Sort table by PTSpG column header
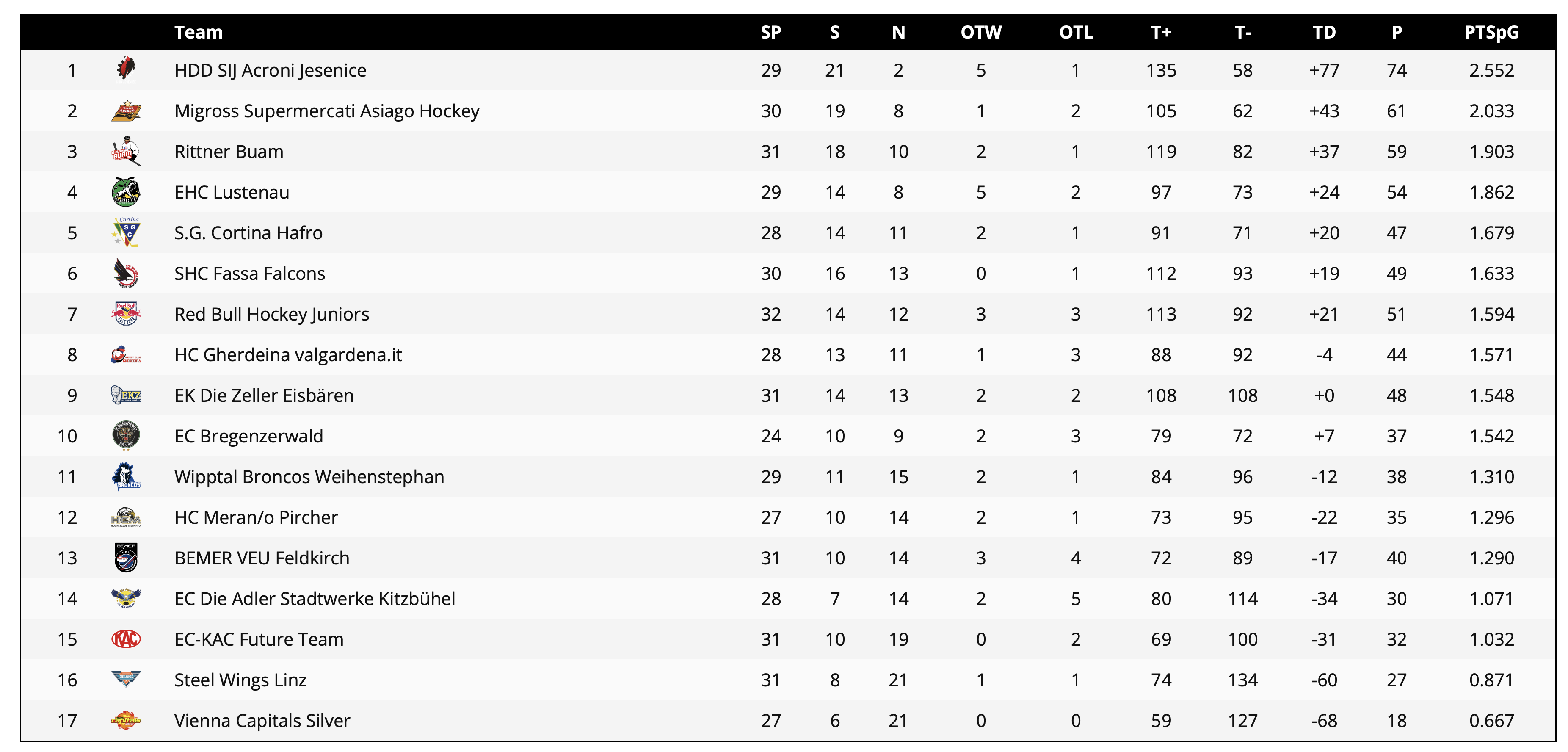This screenshot has width=1568, height=752. (1491, 32)
